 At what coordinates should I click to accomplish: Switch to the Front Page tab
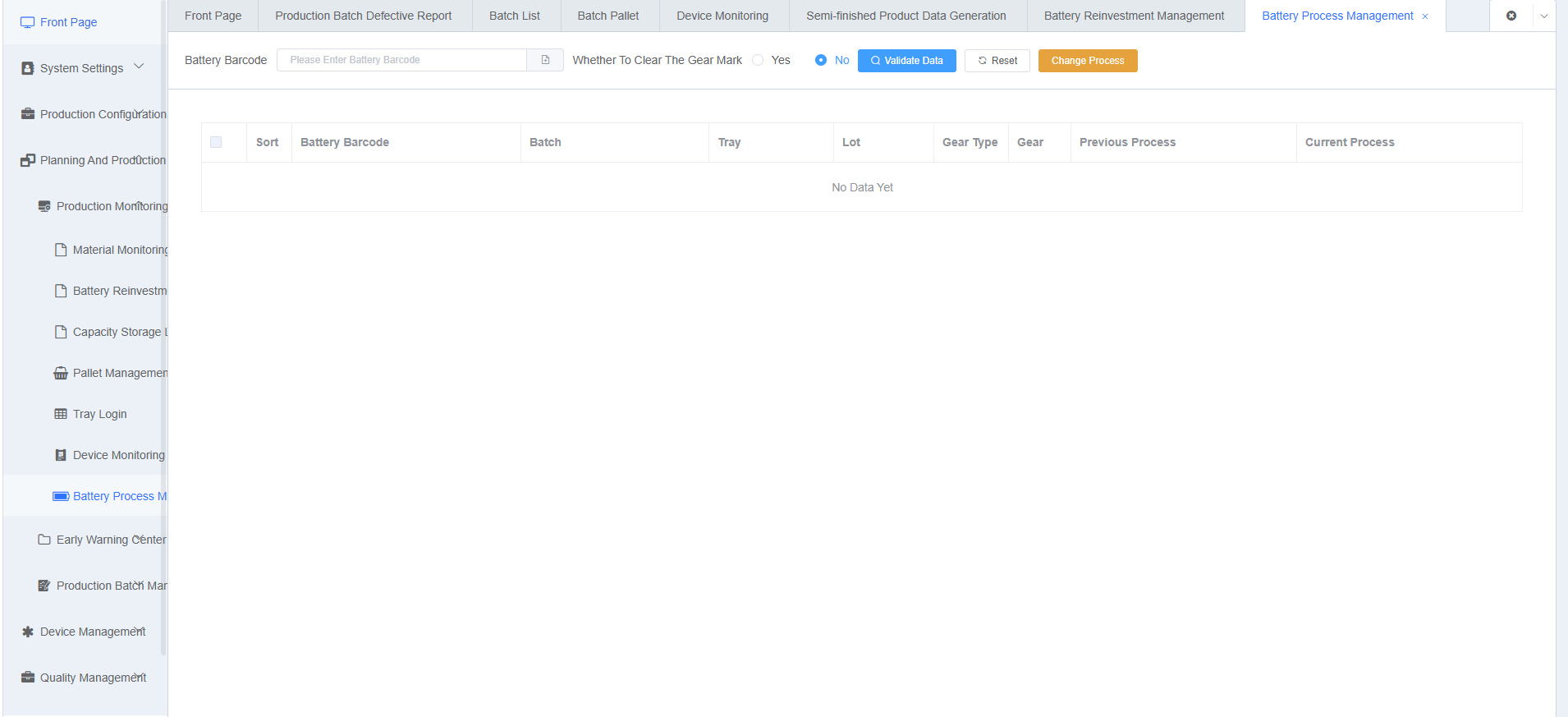coord(213,16)
